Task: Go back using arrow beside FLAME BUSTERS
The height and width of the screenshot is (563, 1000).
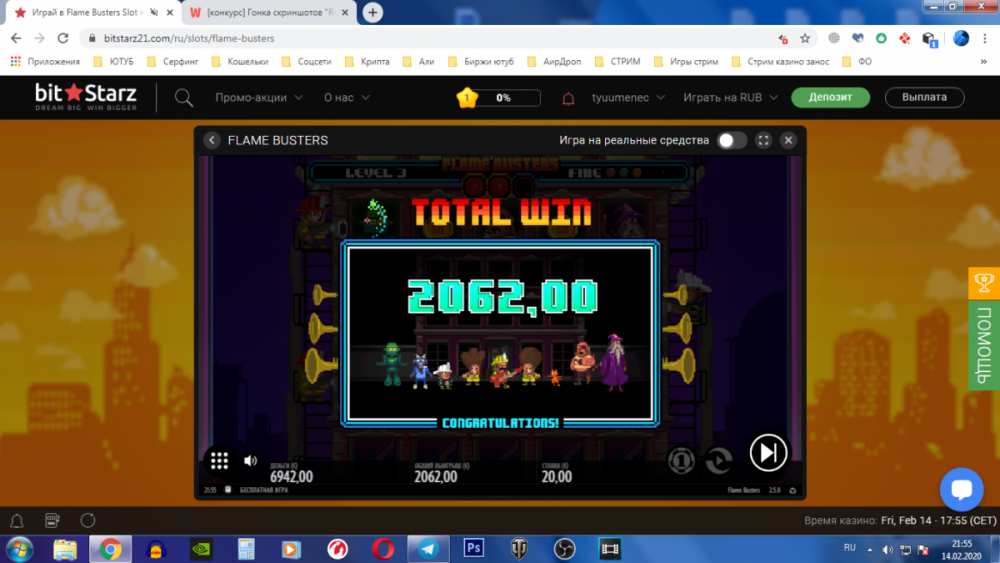Action: pyautogui.click(x=212, y=140)
